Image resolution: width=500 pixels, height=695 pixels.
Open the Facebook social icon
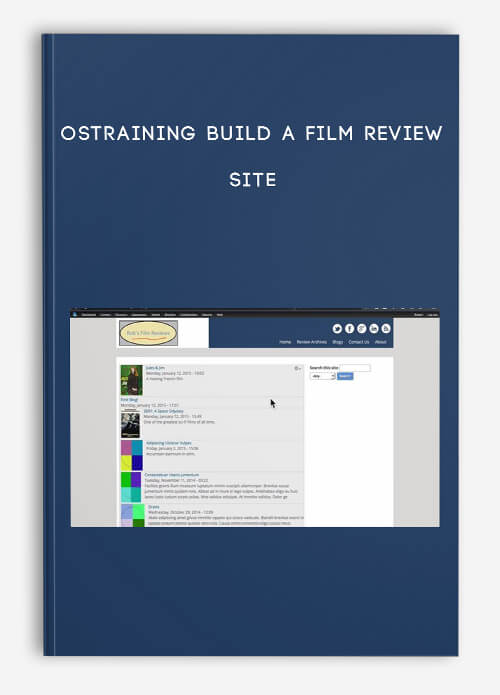coord(350,328)
